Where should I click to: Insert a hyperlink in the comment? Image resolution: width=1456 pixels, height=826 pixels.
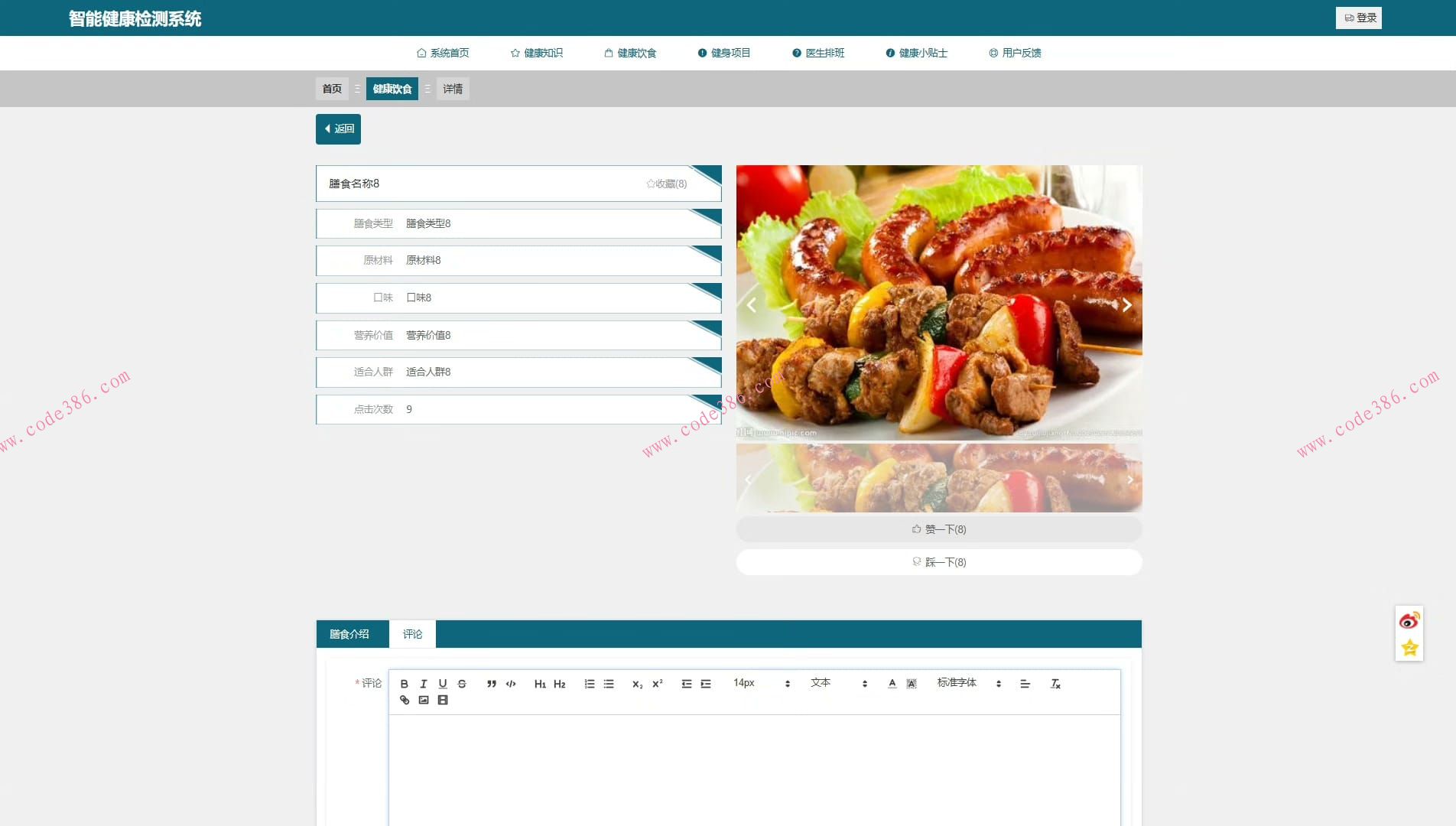coord(405,700)
